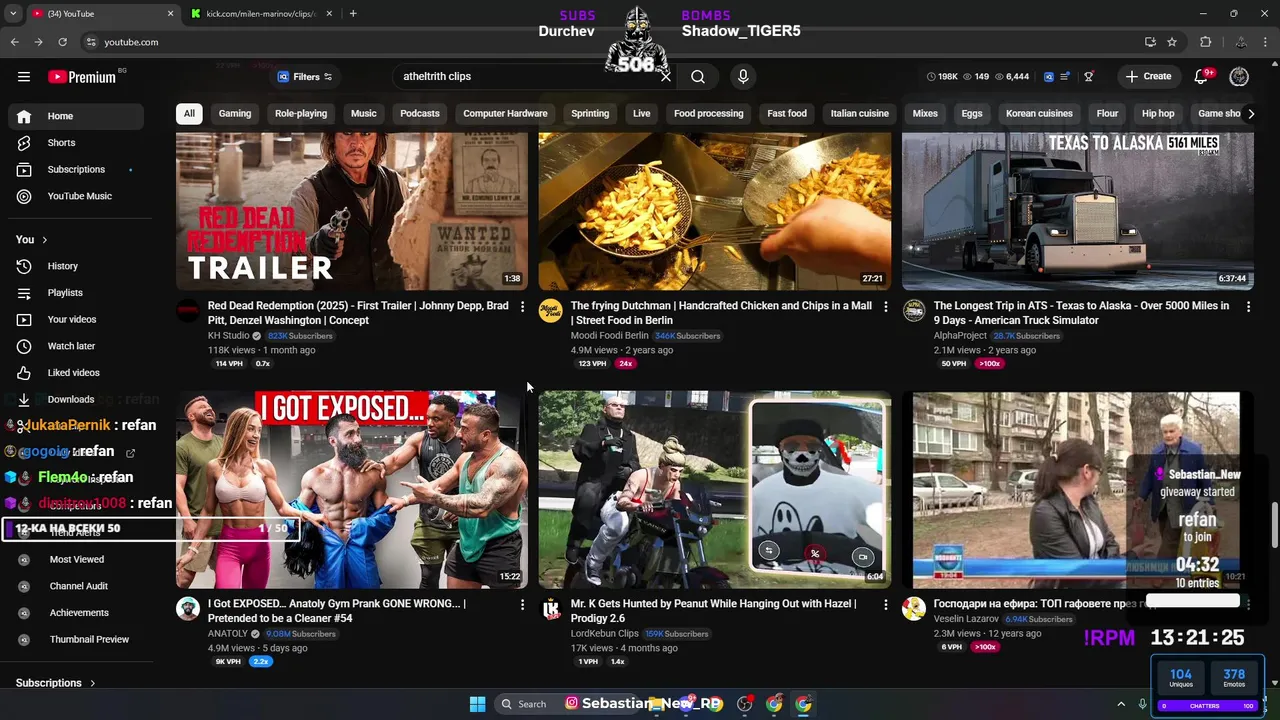
Task: Open Most Viewed in sidebar
Action: tap(76, 559)
